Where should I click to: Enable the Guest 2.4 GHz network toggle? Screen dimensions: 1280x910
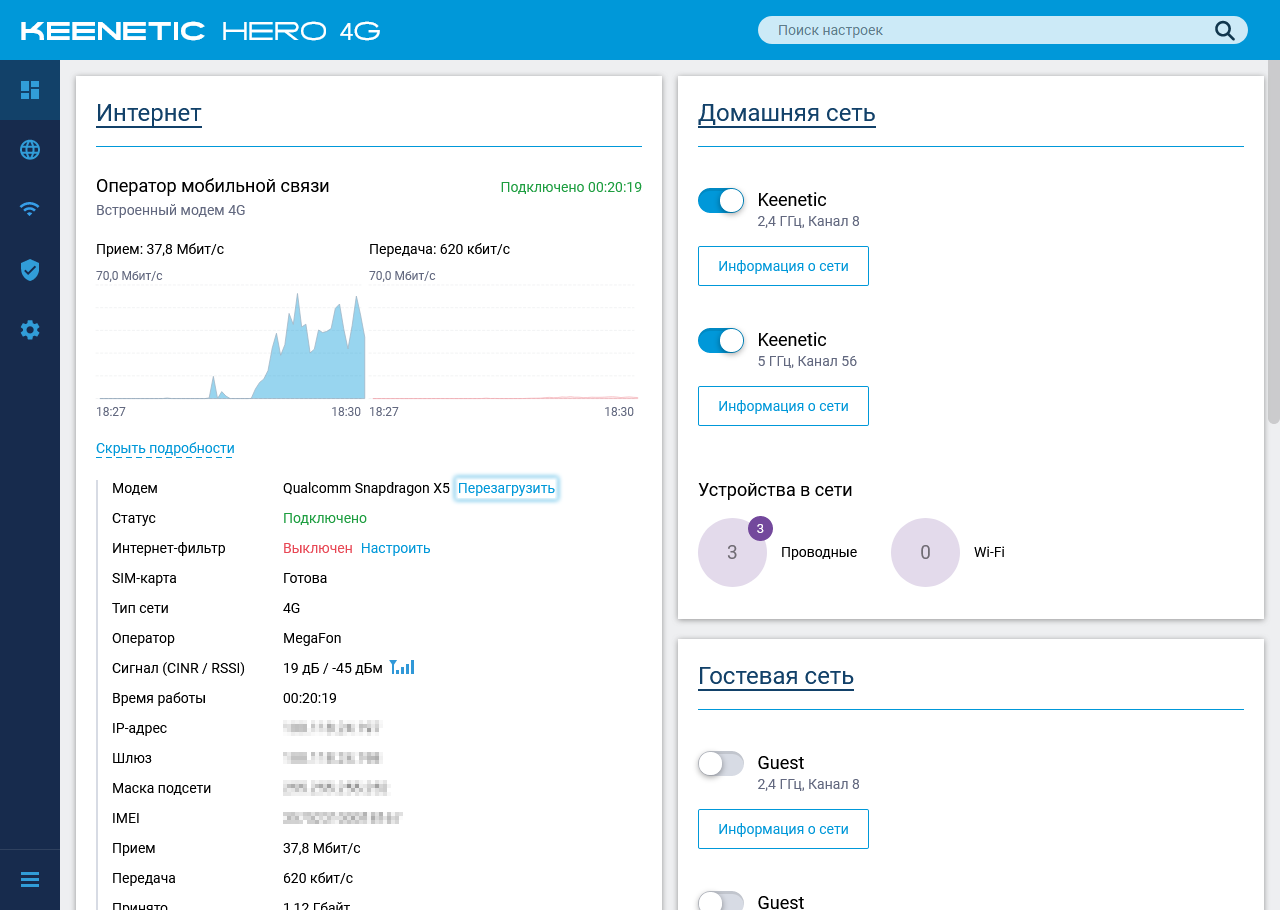(x=721, y=763)
